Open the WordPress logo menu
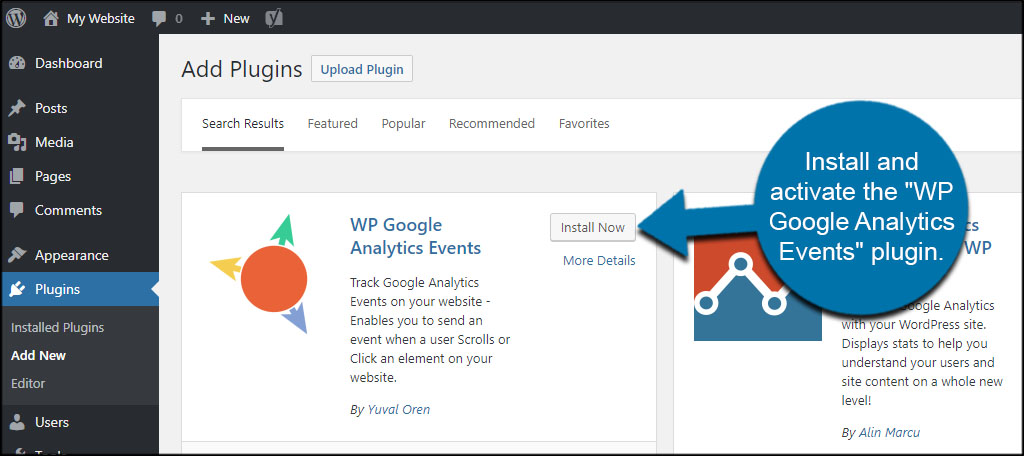The height and width of the screenshot is (456, 1024). 16,18
